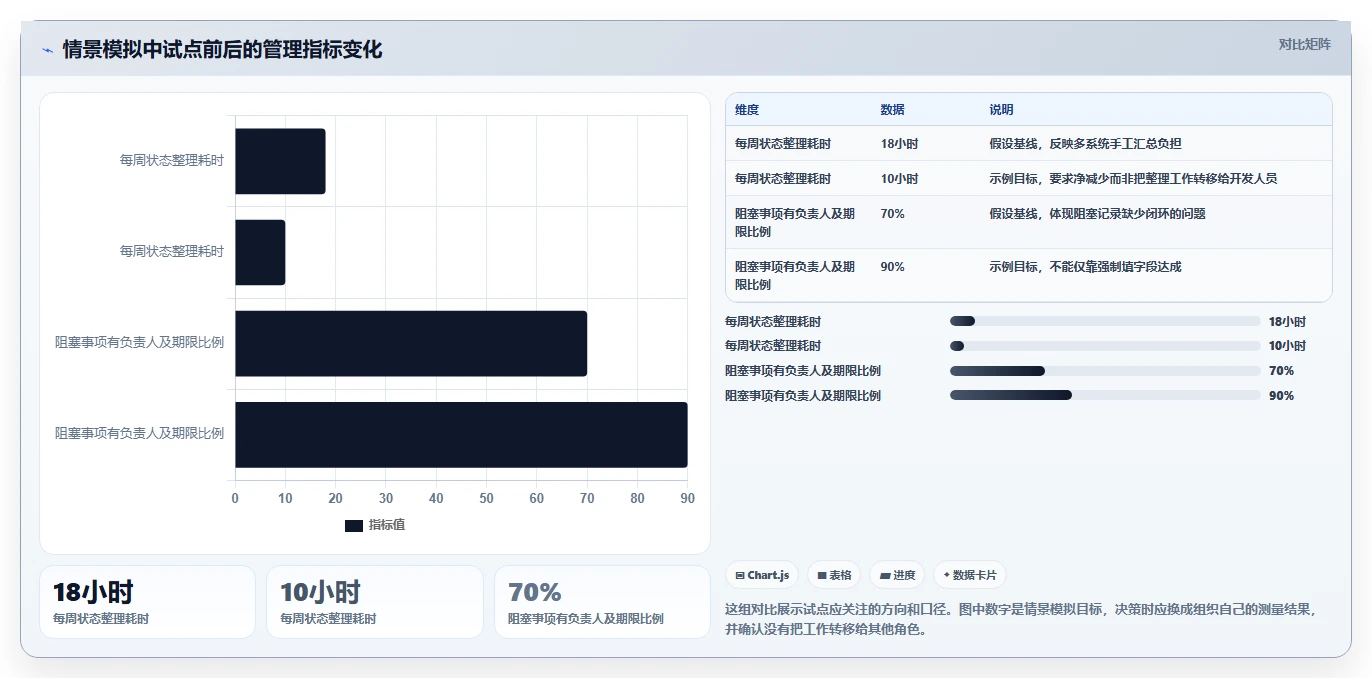Click table cell 90% in 数据 column
1372x678 pixels.
[892, 267]
